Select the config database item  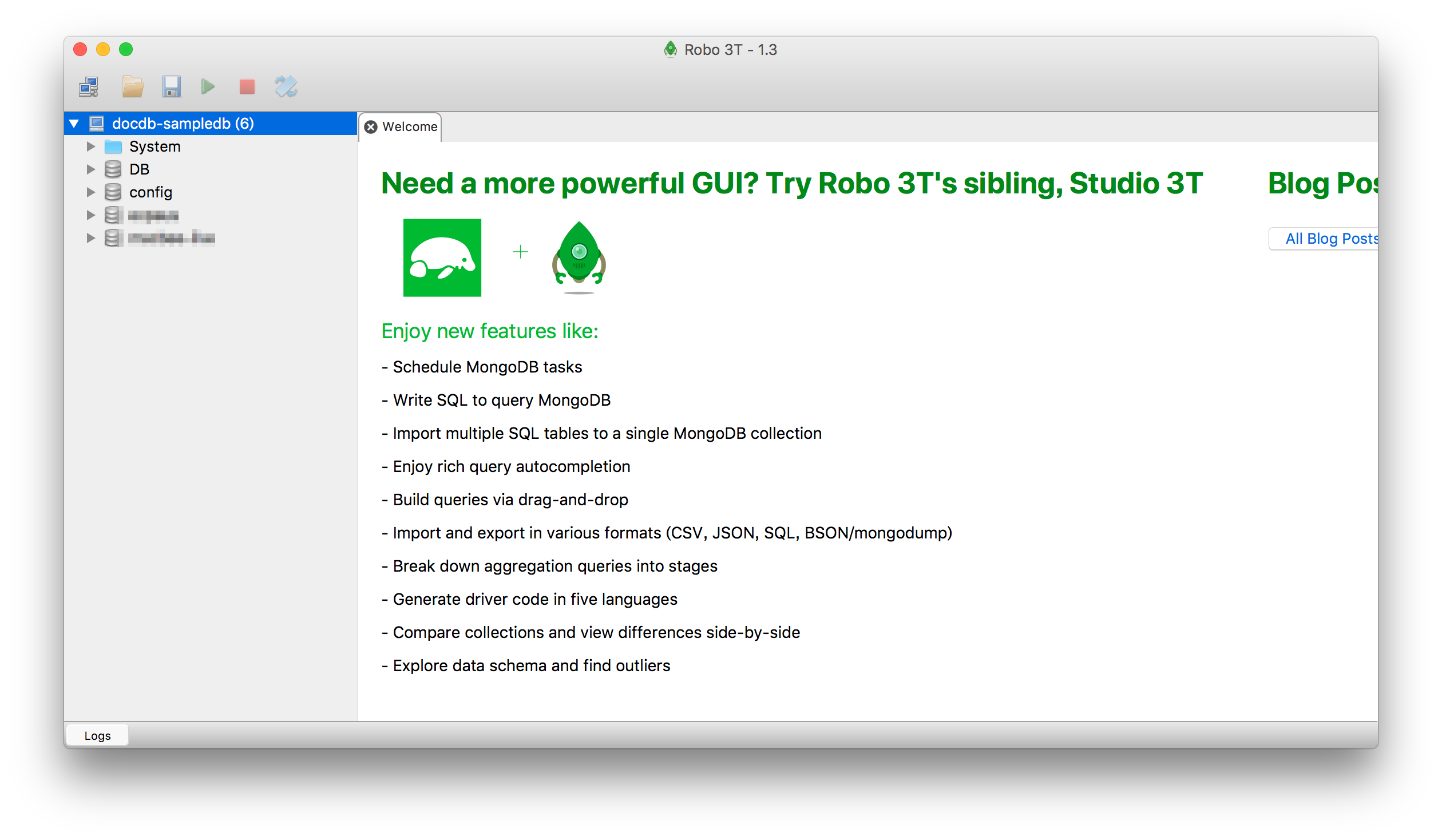(x=150, y=192)
